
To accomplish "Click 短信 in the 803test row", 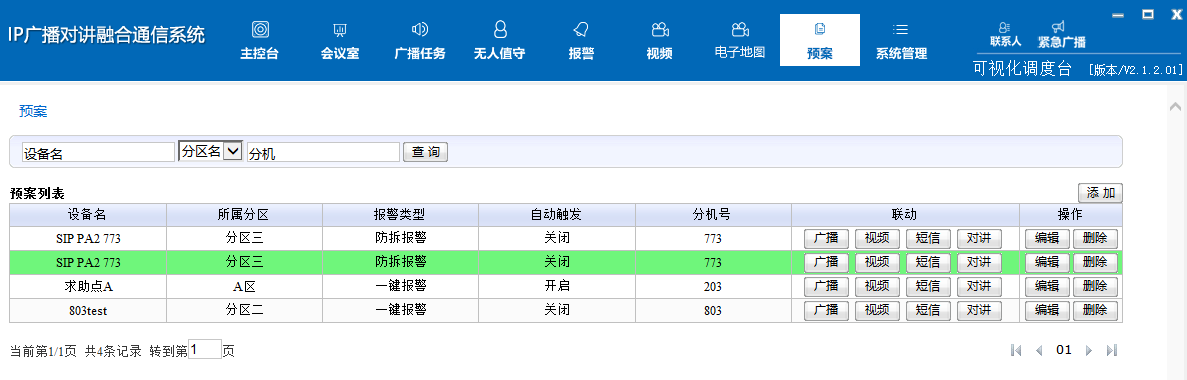I will click(928, 310).
